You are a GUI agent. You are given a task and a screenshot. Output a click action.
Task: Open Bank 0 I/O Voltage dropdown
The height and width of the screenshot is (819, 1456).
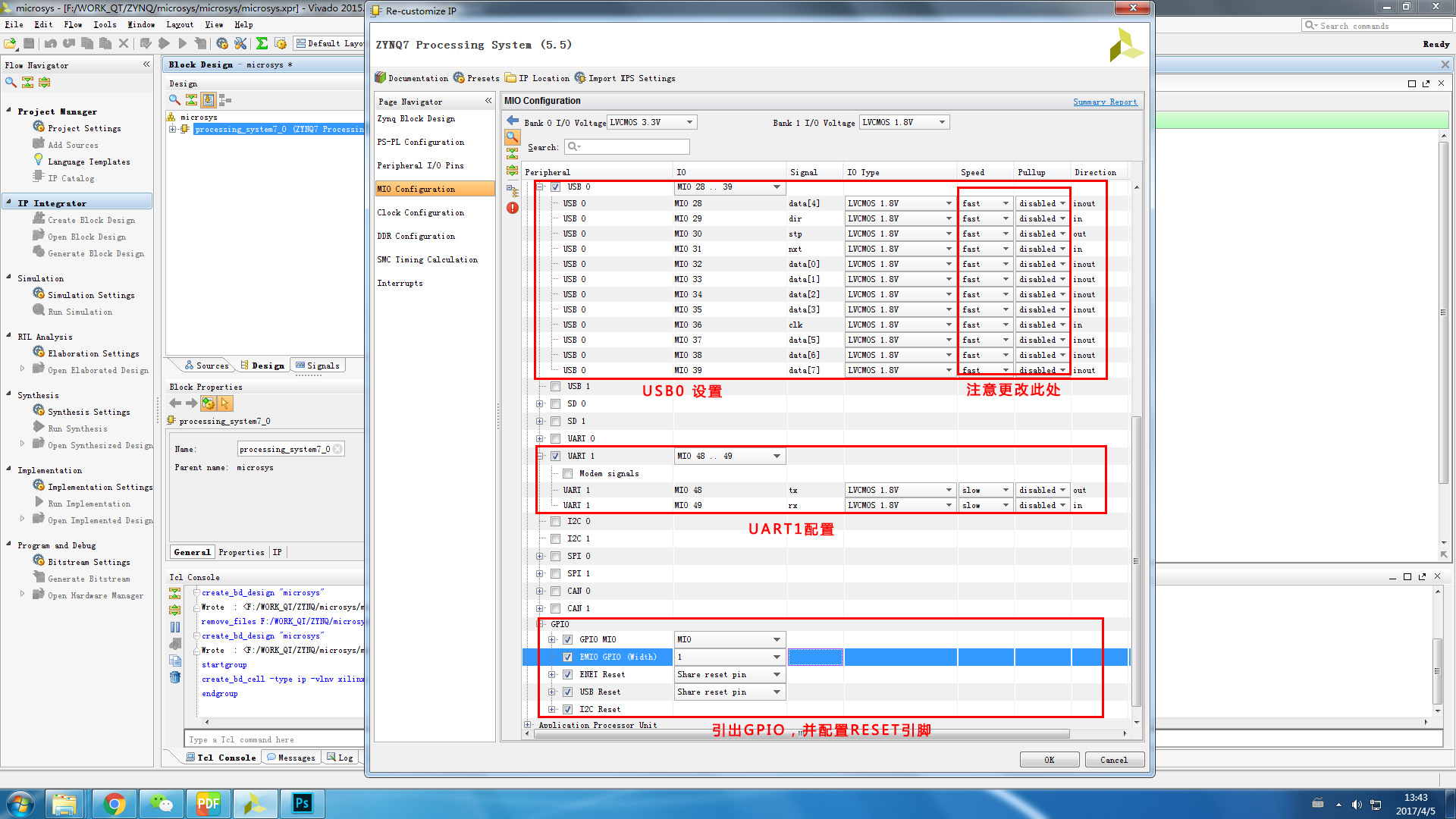pos(651,122)
